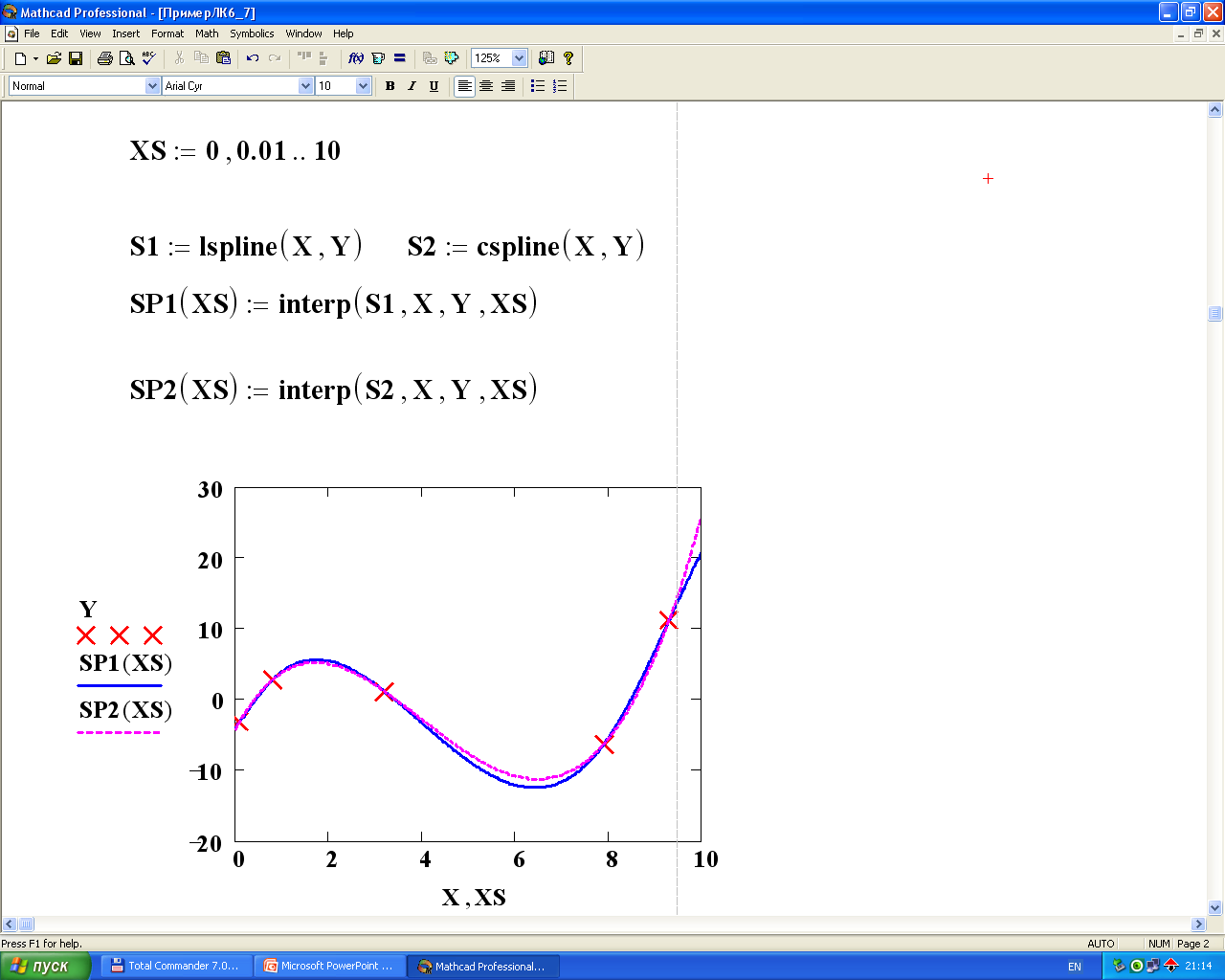Click the red-black arrows tray icon
The height and width of the screenshot is (980, 1225).
1170,967
